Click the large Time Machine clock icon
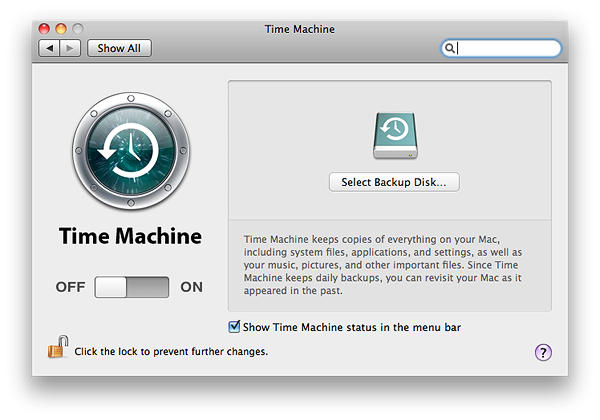Screen dimensions: 600x420 pyautogui.click(x=129, y=151)
